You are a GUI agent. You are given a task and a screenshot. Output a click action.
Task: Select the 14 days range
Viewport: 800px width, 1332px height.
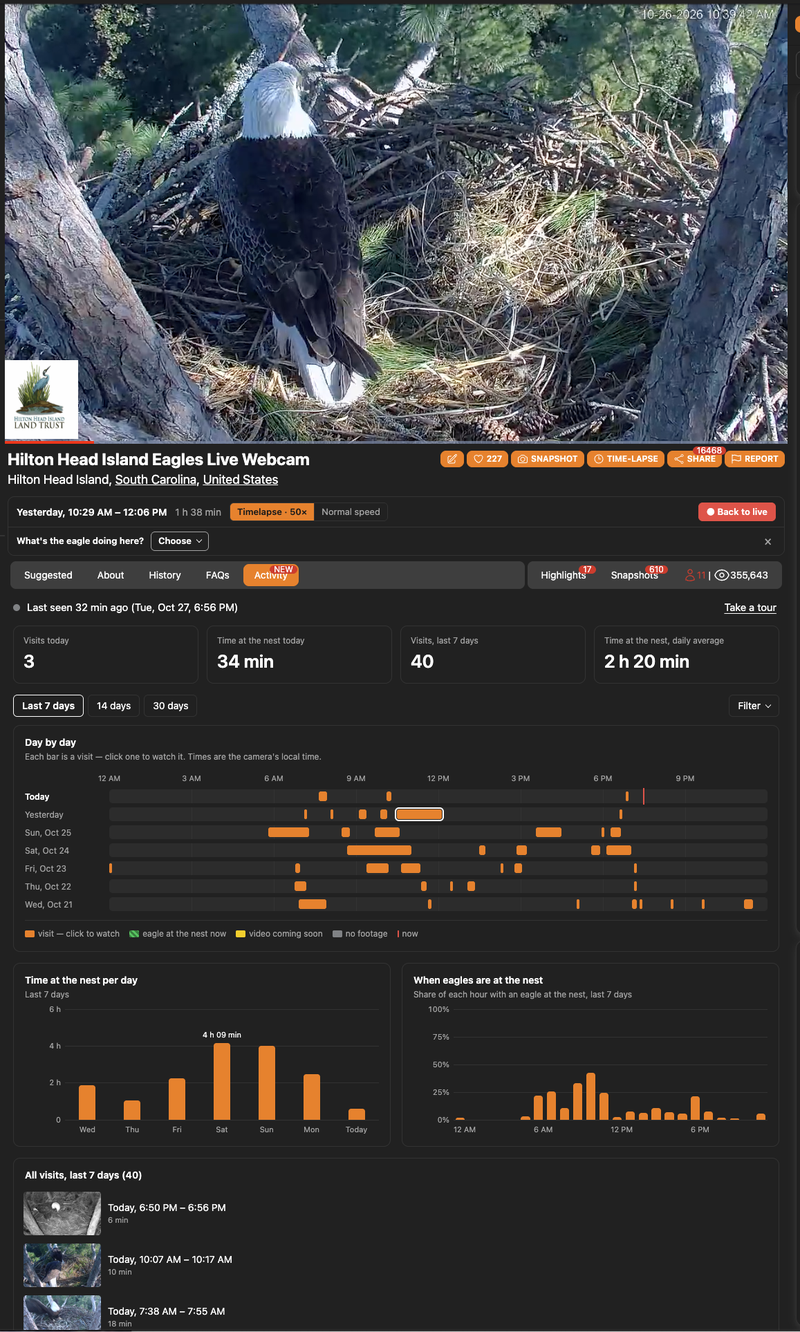(x=113, y=706)
